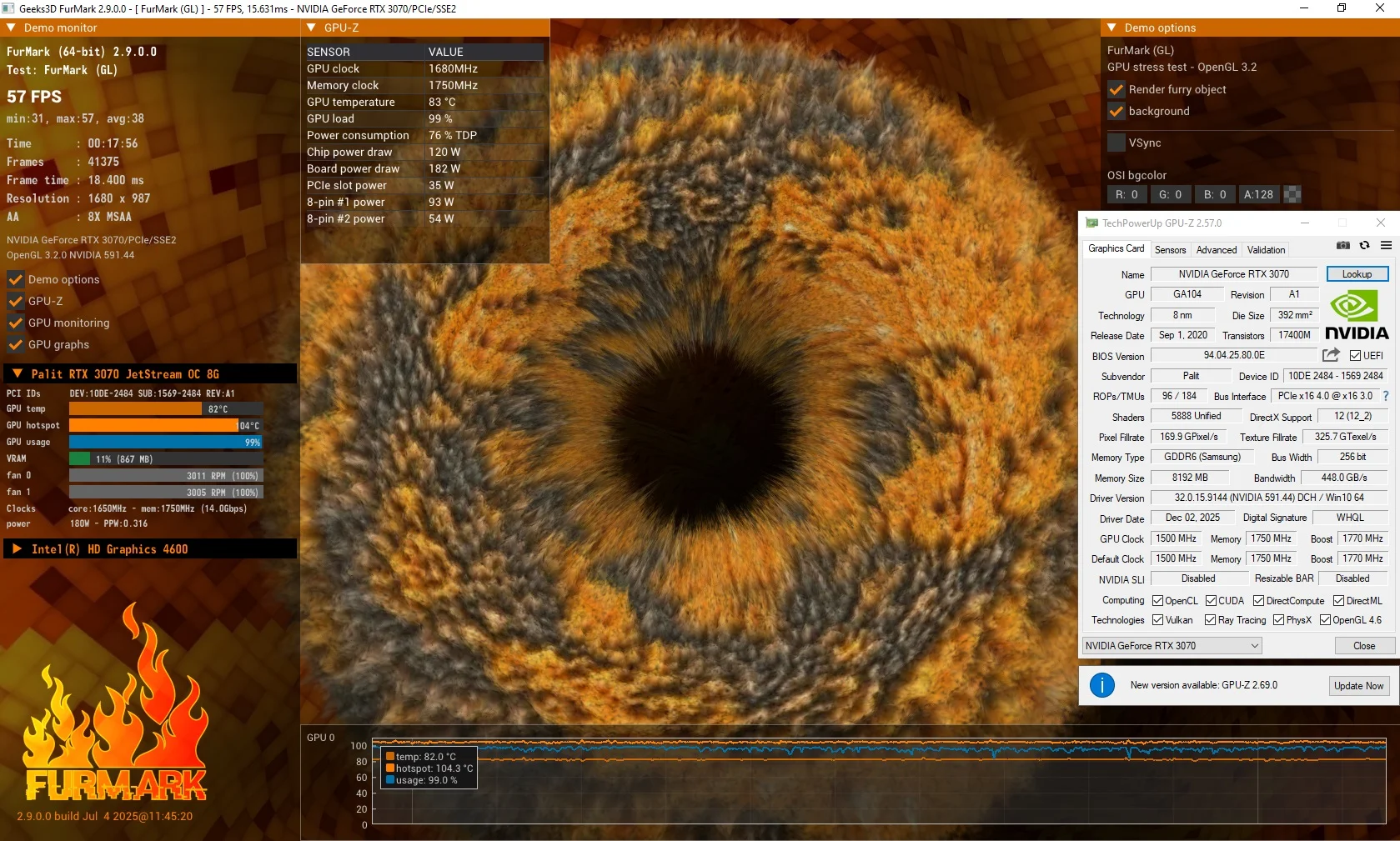Click the NVIDIA logo in GPU-Z
The width and height of the screenshot is (1400, 841).
click(x=1357, y=316)
